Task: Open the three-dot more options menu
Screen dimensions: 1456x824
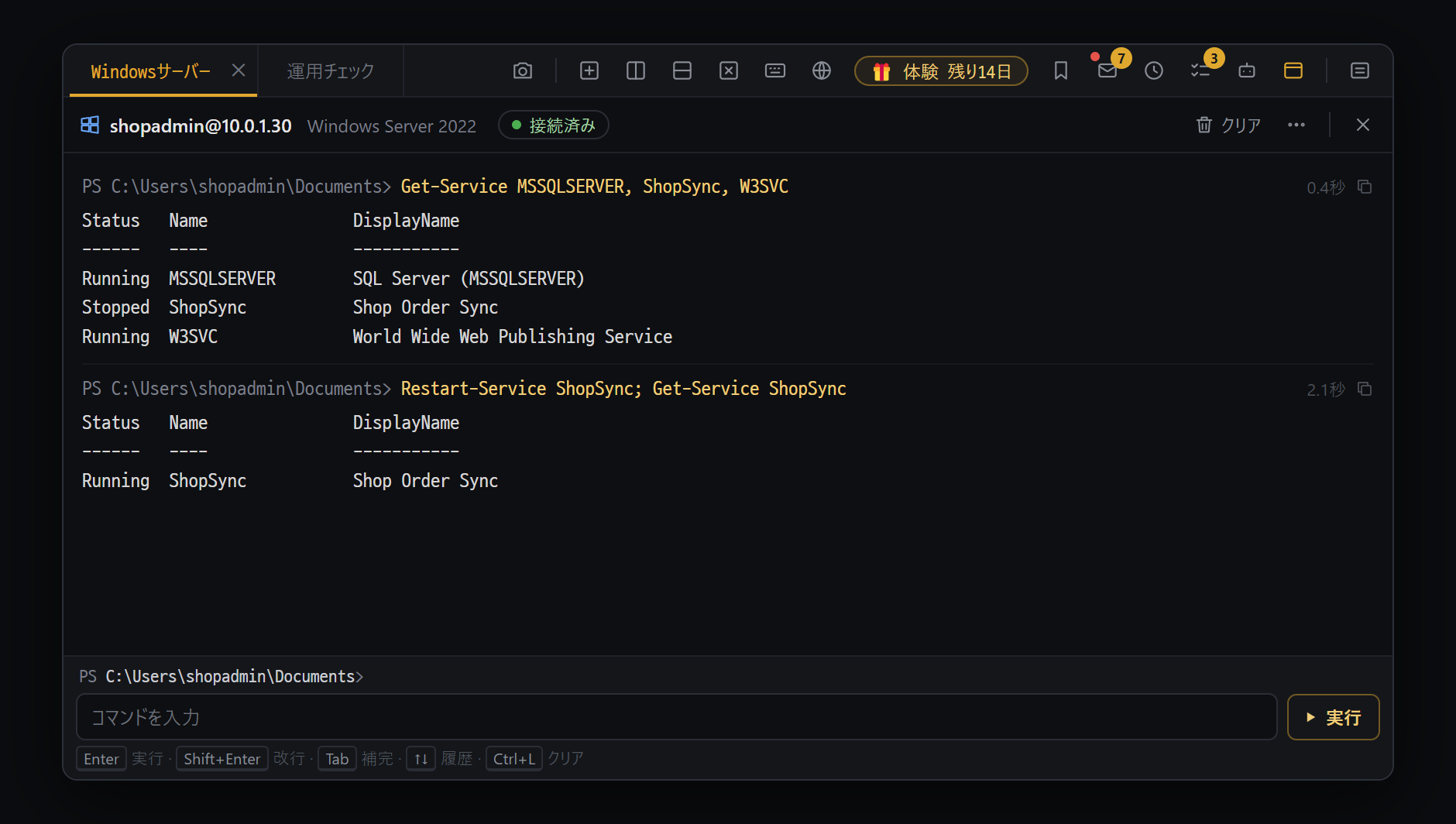Action: coord(1296,125)
